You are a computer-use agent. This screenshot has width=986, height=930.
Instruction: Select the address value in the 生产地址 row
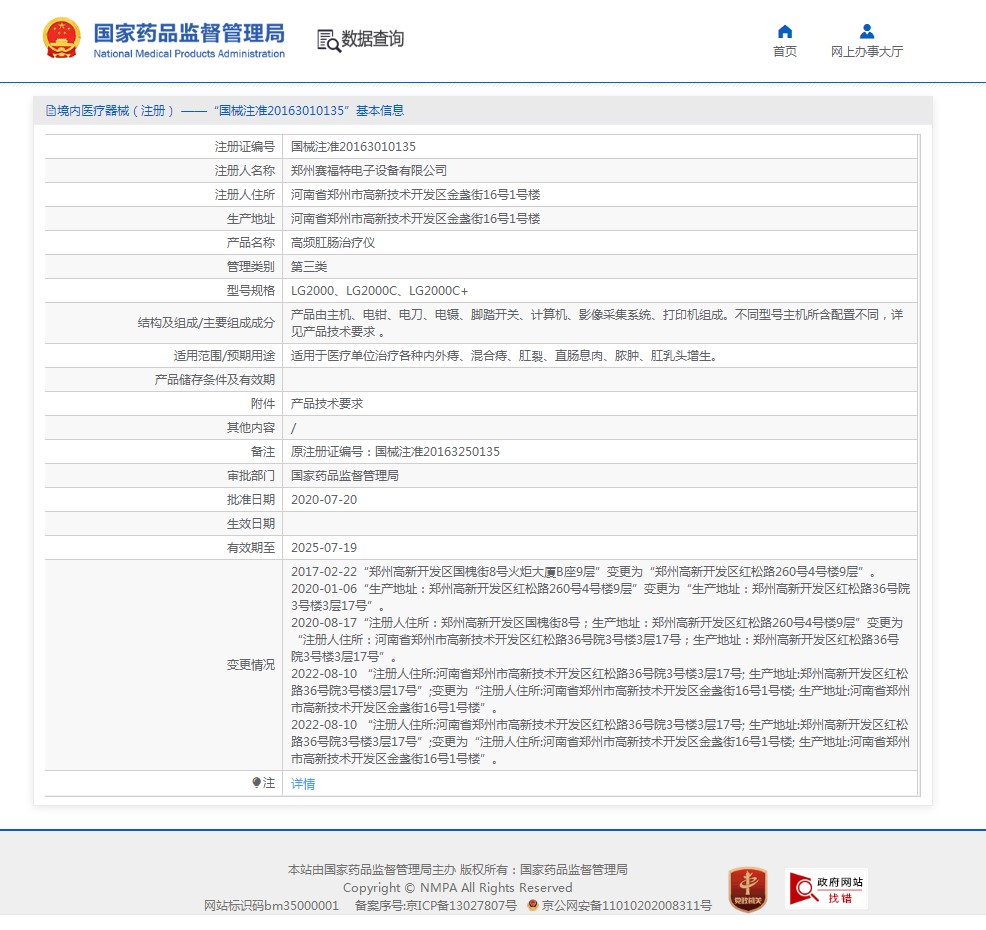[x=416, y=218]
